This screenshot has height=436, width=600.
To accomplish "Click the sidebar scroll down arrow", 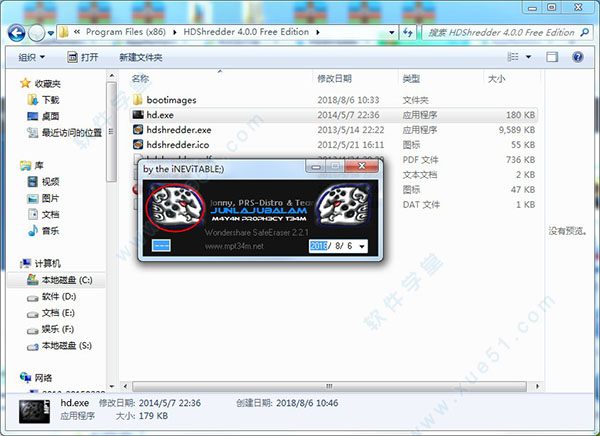I will pyautogui.click(x=111, y=386).
